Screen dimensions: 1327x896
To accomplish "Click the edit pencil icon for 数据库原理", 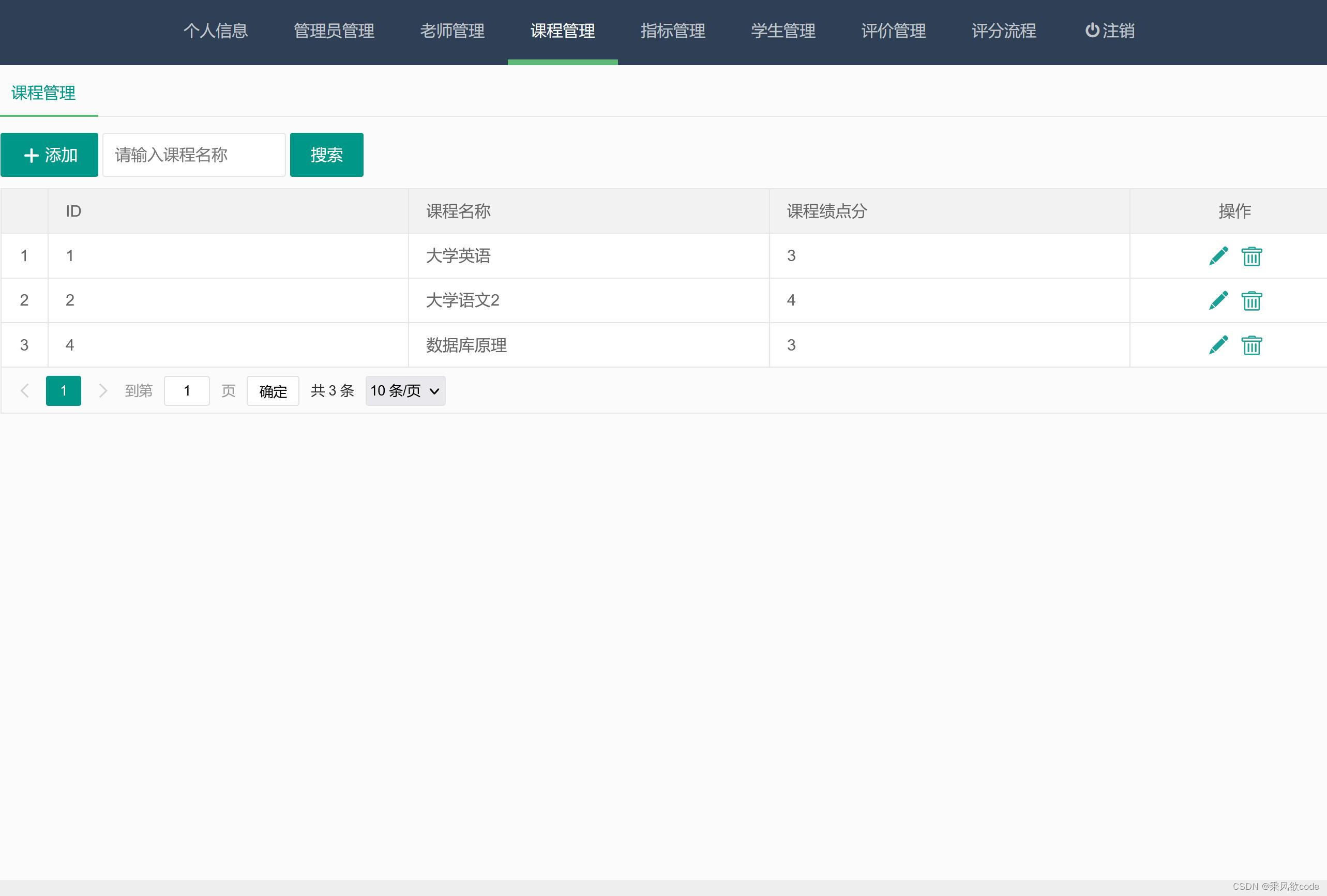I will click(1219, 345).
